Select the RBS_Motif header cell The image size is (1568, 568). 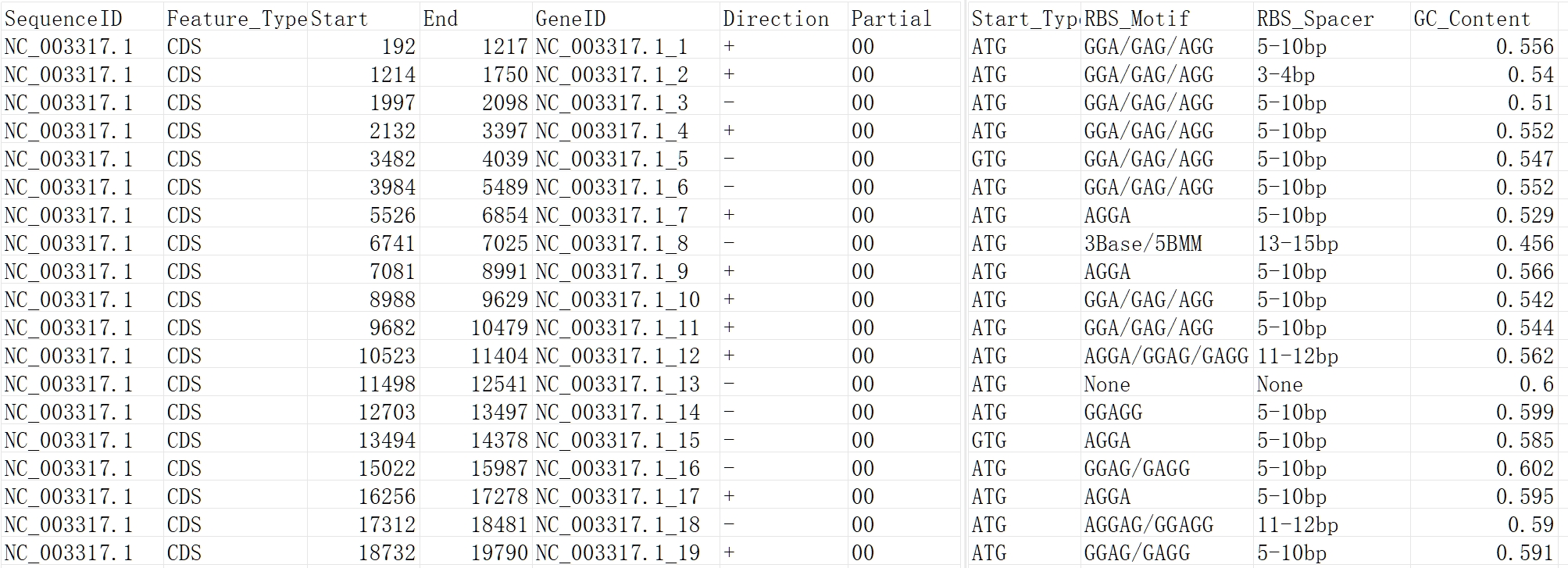click(1167, 19)
